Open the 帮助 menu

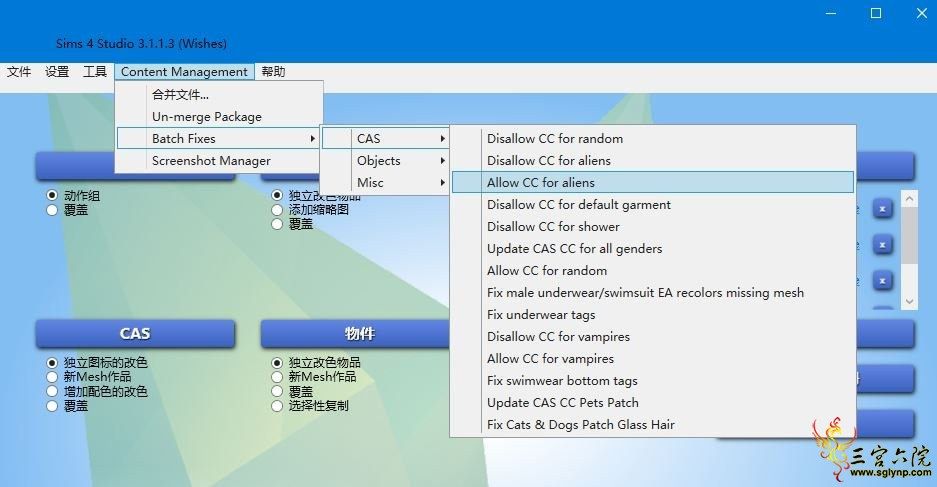tap(274, 72)
